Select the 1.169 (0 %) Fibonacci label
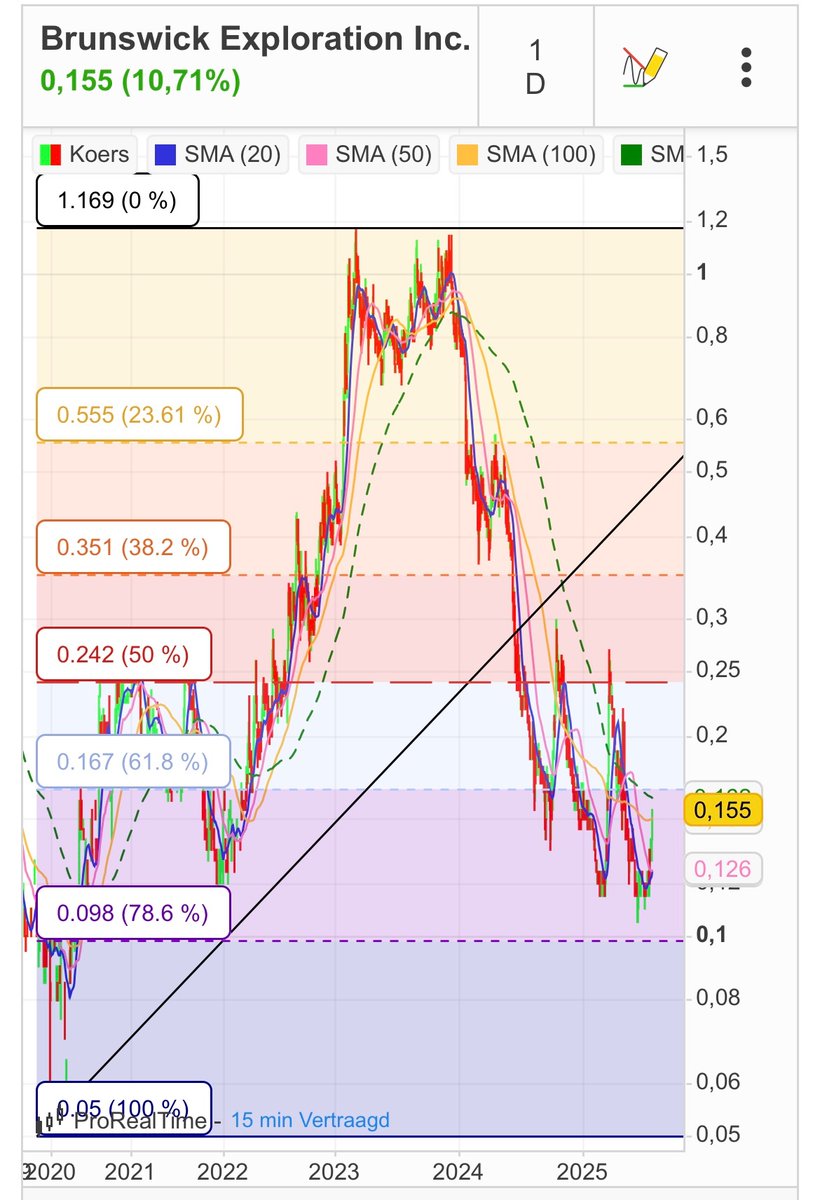820x1200 pixels. (x=117, y=200)
